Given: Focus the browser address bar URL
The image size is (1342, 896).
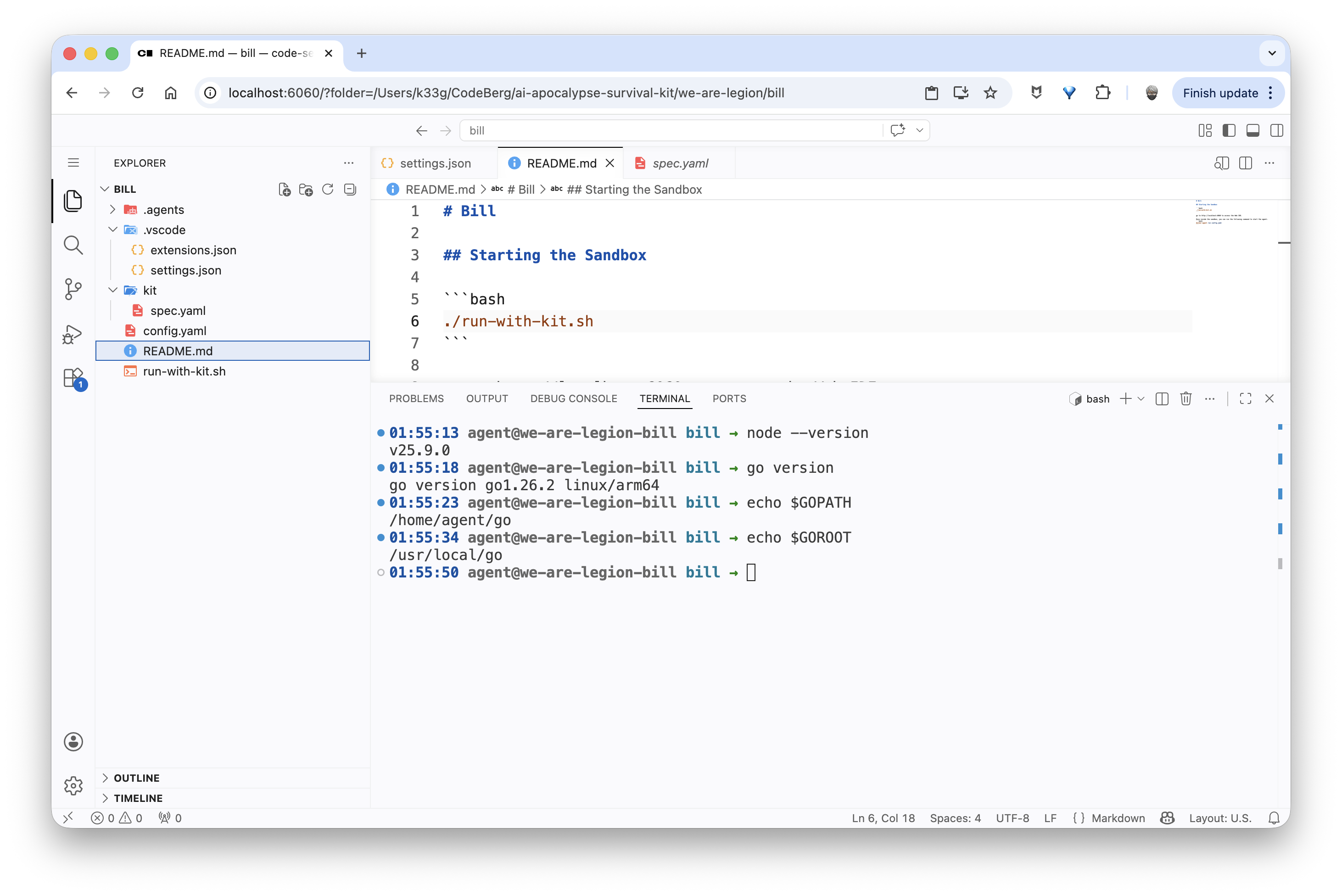Looking at the screenshot, I should click(x=506, y=93).
